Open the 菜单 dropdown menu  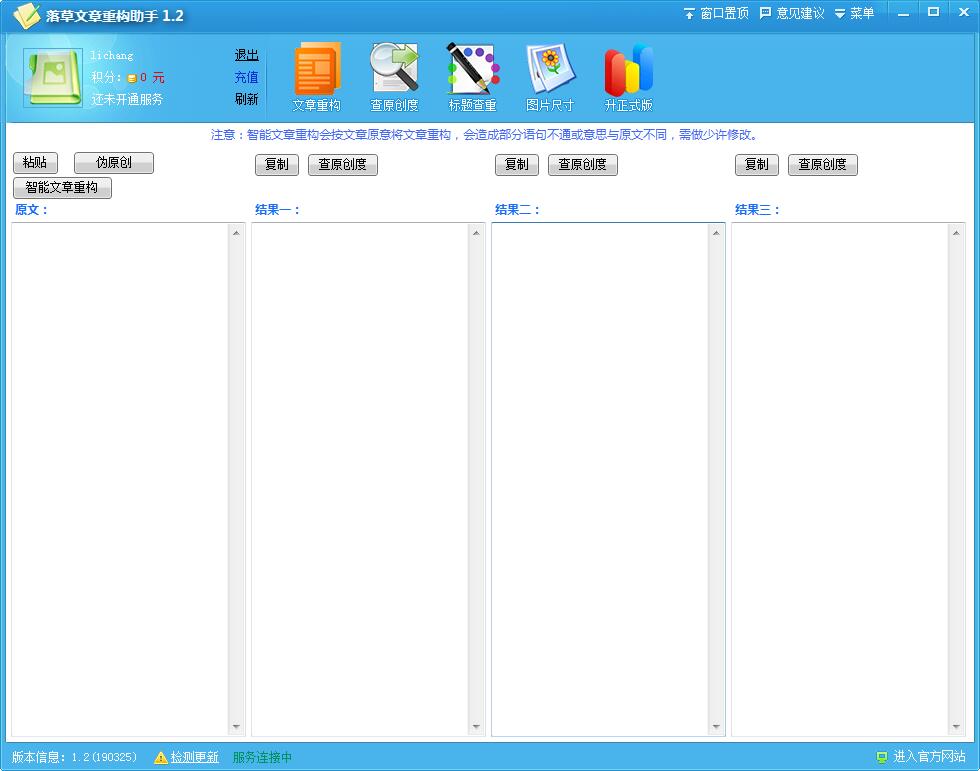(x=854, y=13)
